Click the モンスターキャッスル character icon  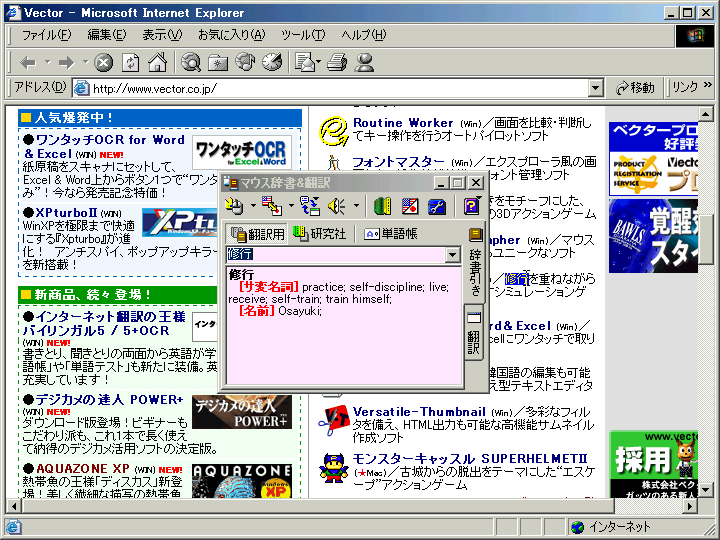(333, 467)
